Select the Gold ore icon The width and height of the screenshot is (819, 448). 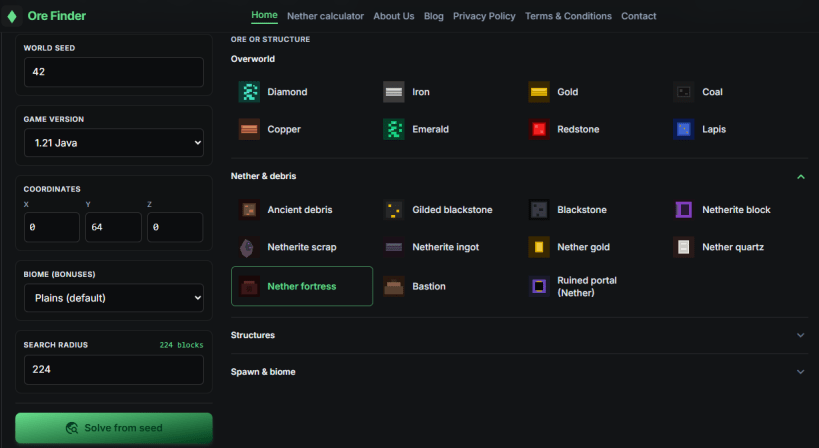coord(539,92)
